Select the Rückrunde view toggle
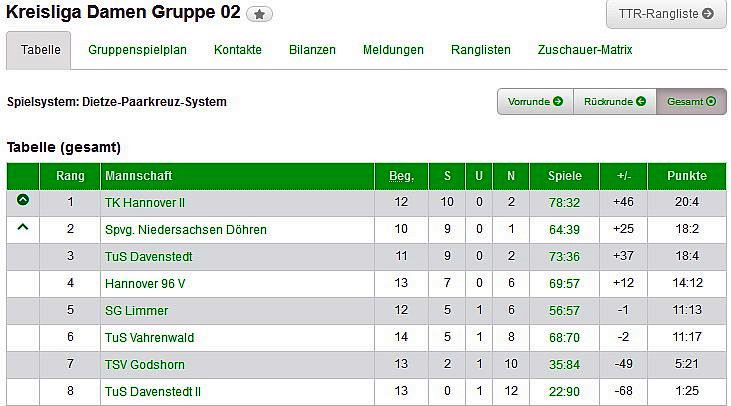 (614, 101)
